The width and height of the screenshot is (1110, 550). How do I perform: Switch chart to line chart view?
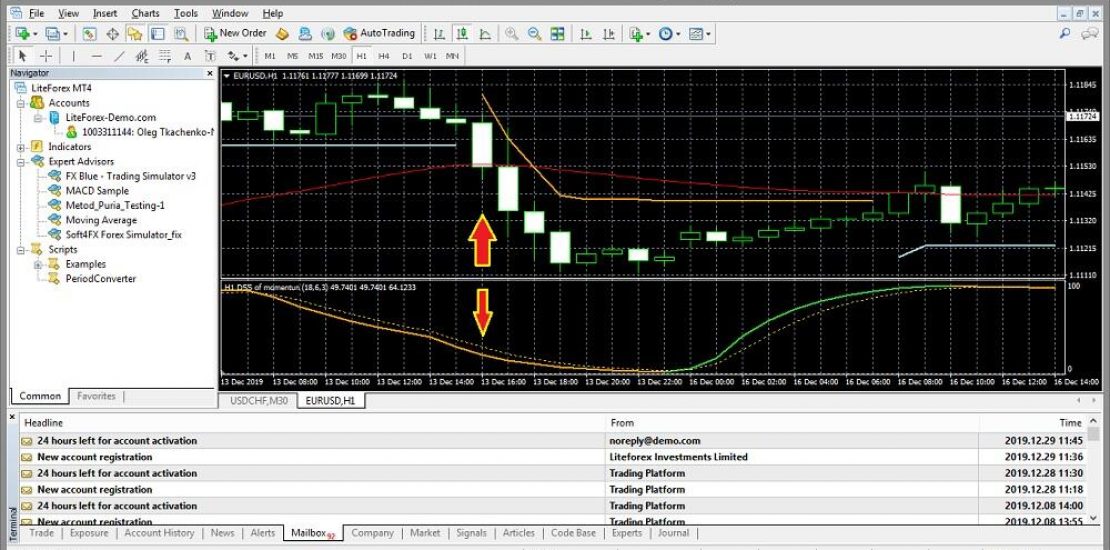(484, 33)
